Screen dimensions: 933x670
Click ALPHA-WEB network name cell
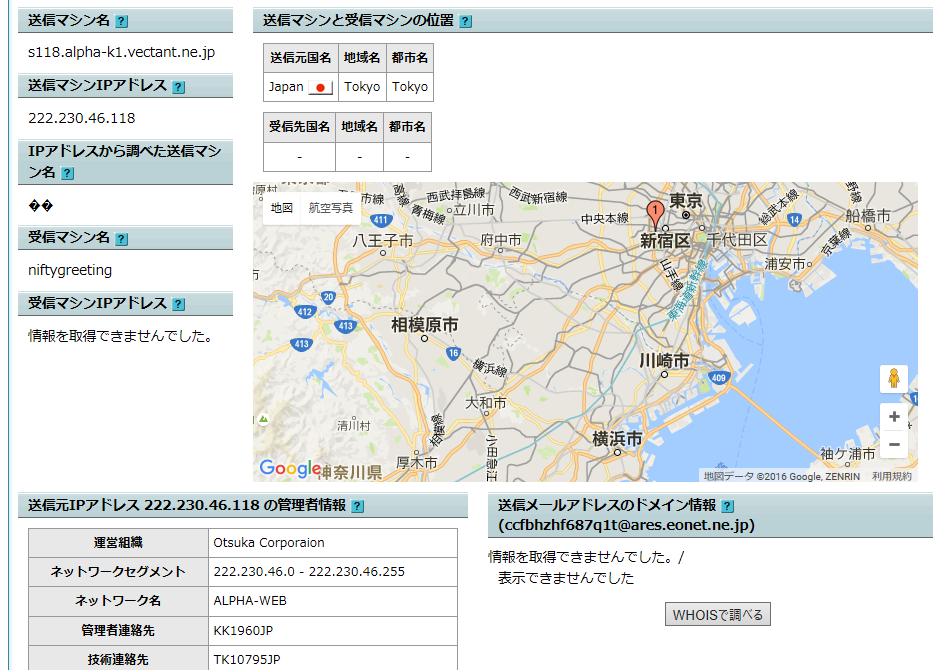333,601
